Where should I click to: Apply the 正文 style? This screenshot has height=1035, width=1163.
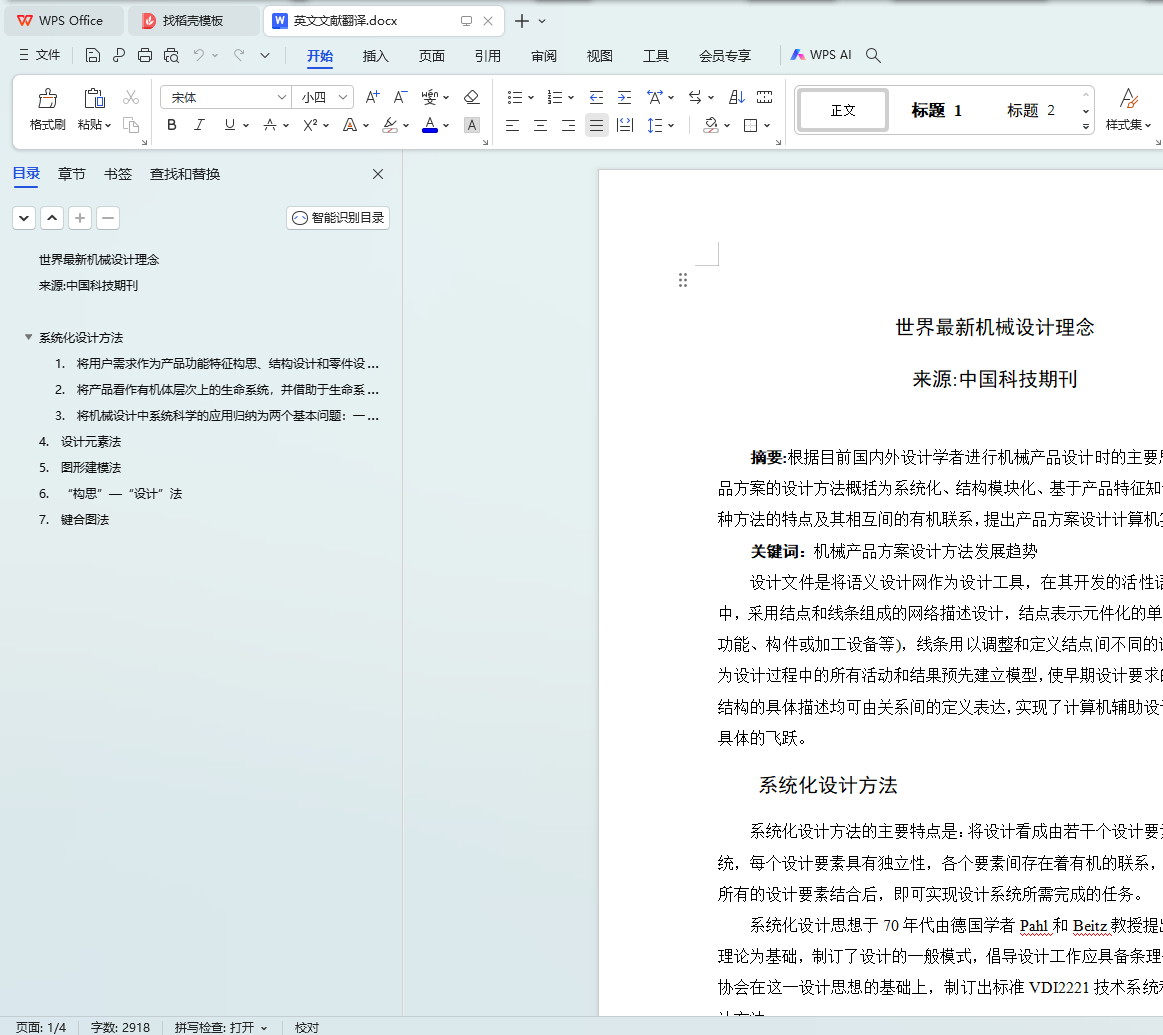click(843, 110)
